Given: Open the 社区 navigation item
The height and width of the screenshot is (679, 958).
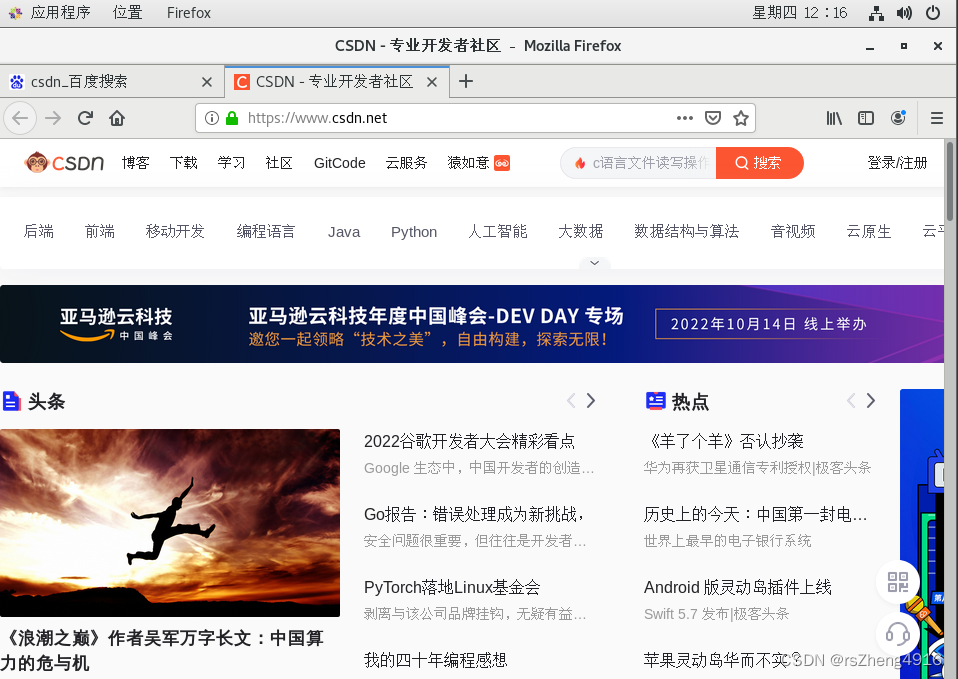Looking at the screenshot, I should point(279,163).
